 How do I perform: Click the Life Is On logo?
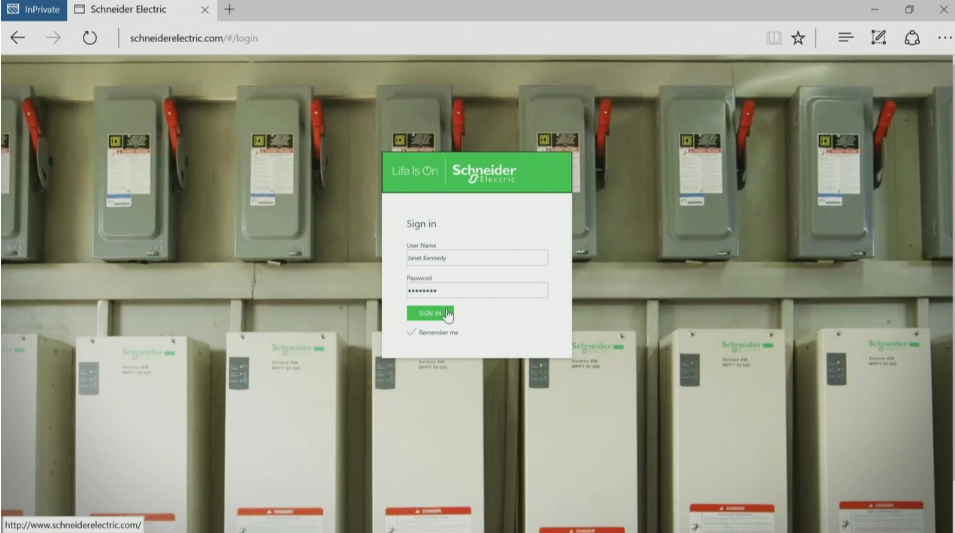415,171
